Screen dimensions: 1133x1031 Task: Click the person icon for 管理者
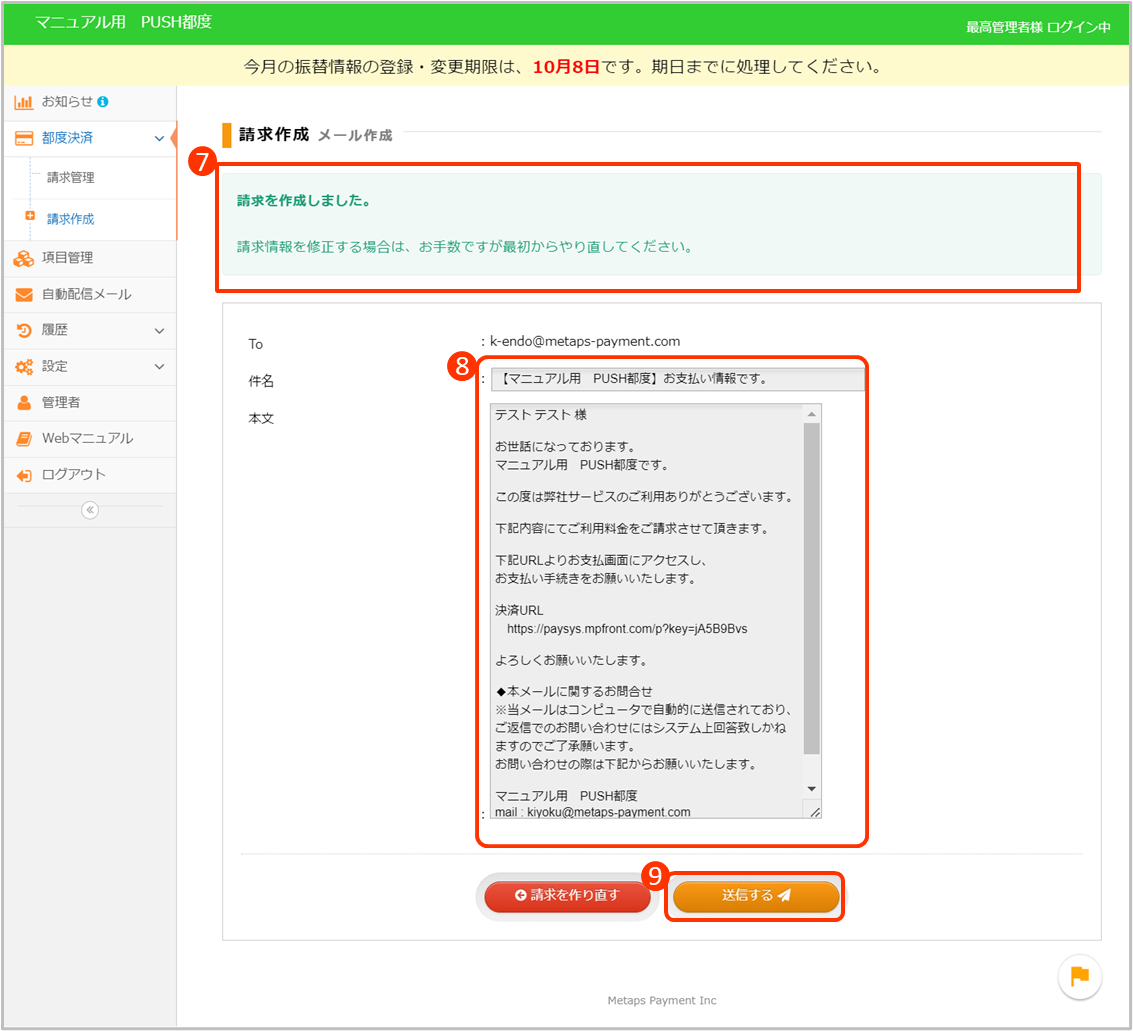point(24,402)
